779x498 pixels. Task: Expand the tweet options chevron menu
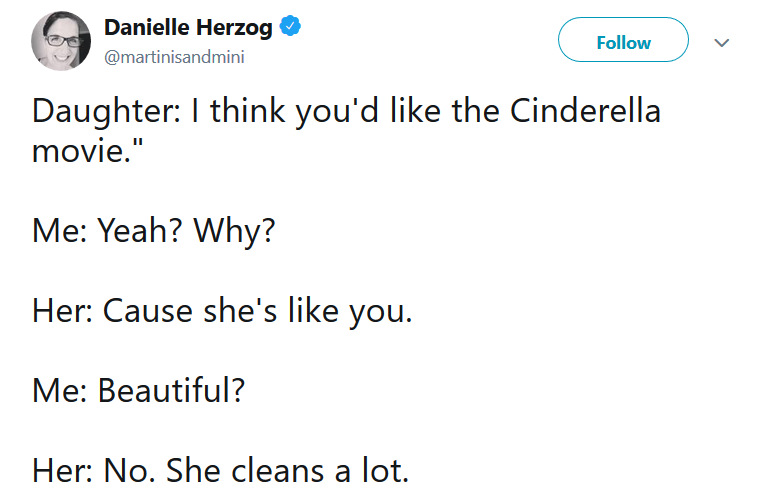tap(721, 43)
